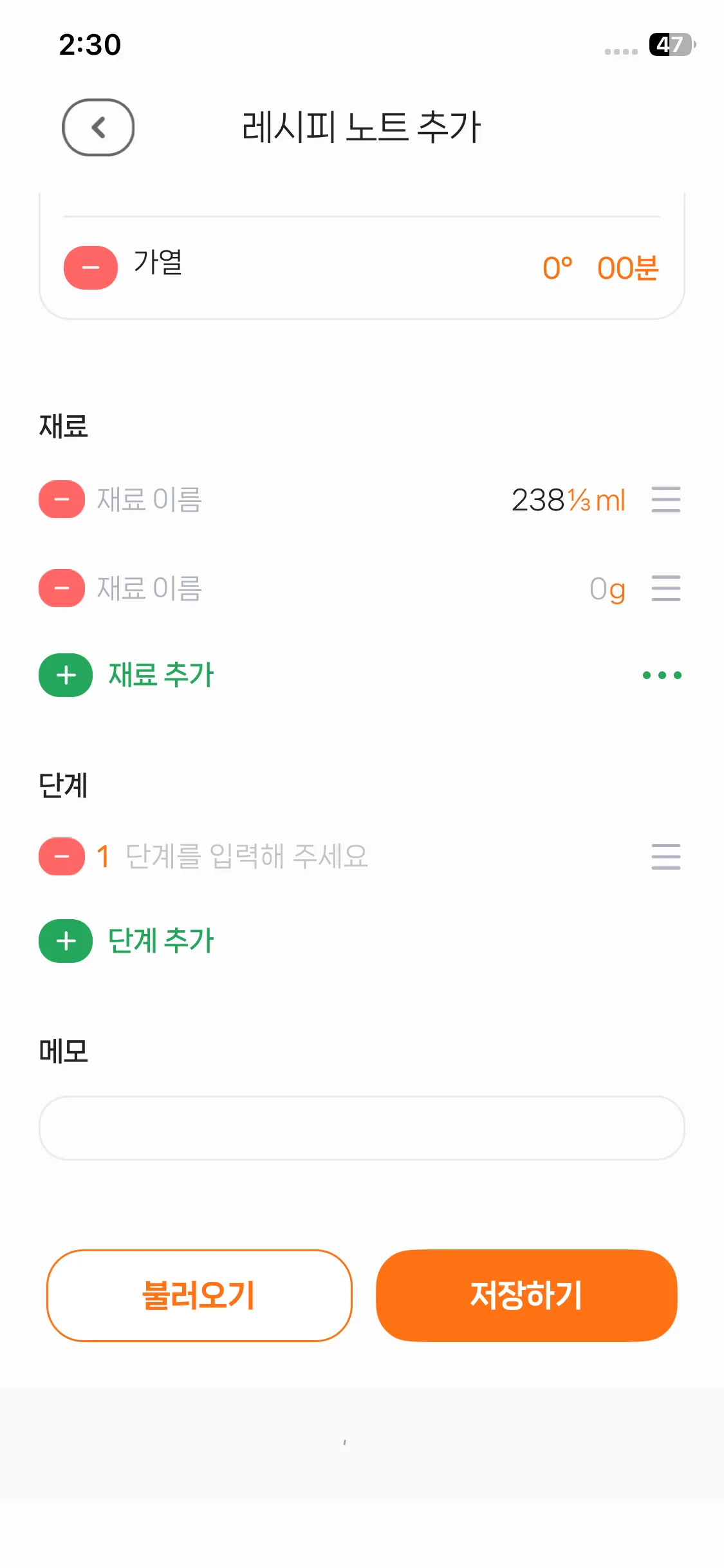Viewport: 724px width, 1568px height.
Task: Grab the second ingredient reorder handle
Action: pyautogui.click(x=665, y=588)
